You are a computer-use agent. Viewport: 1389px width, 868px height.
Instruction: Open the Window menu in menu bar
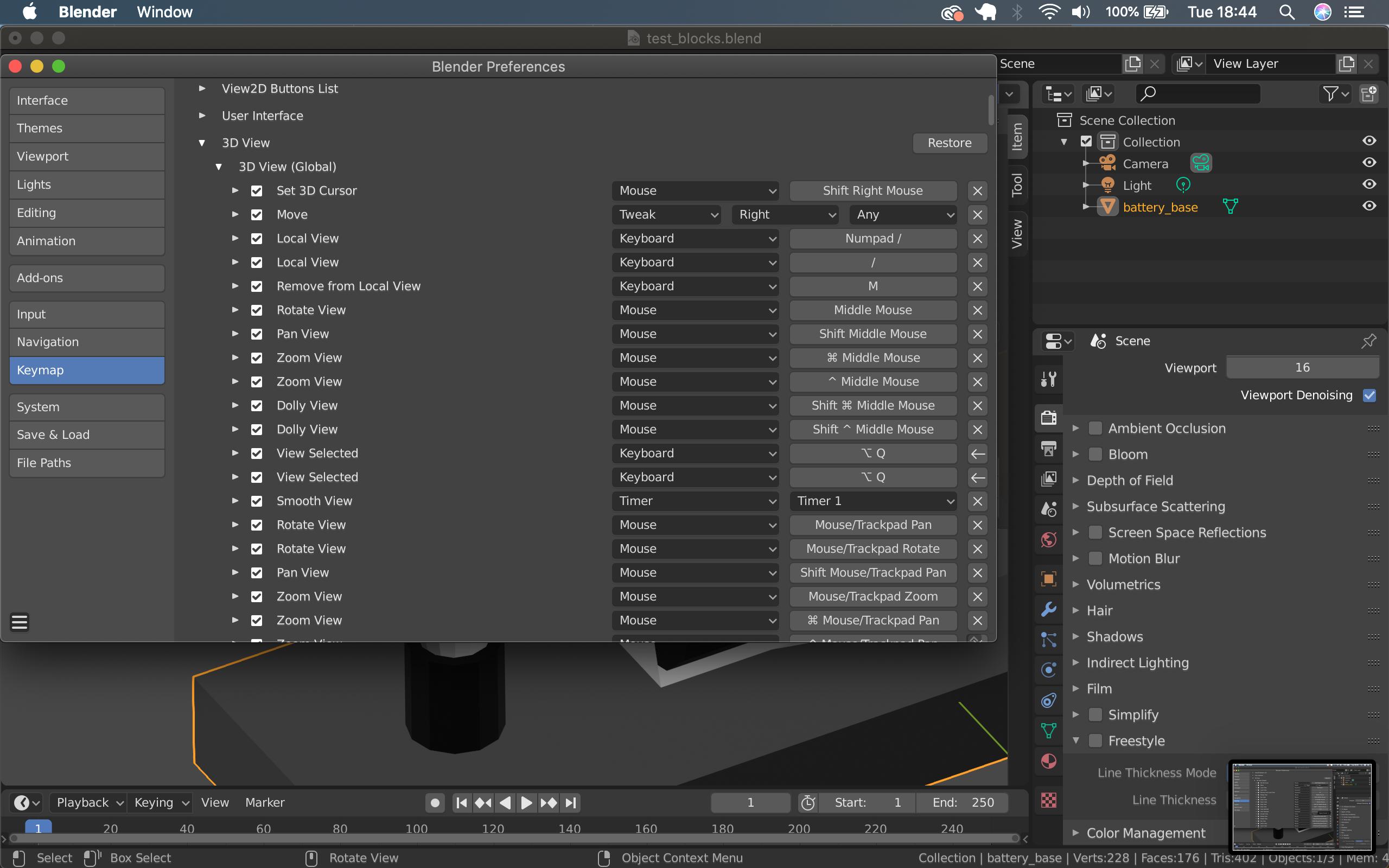point(164,12)
